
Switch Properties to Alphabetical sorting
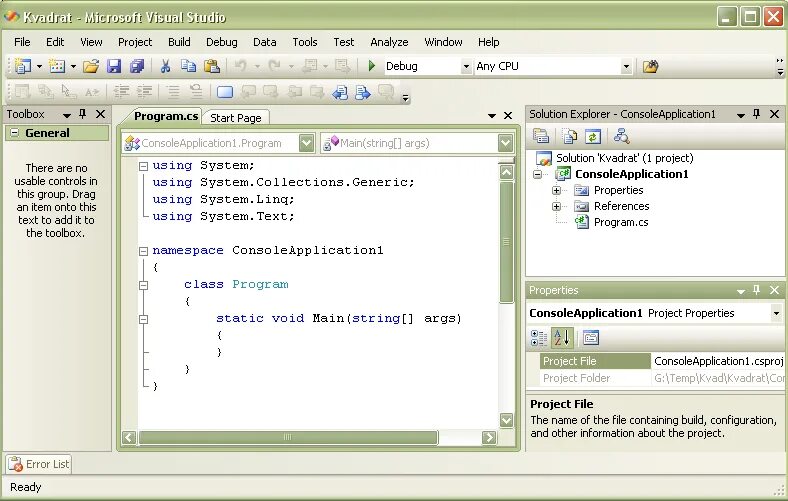562,338
